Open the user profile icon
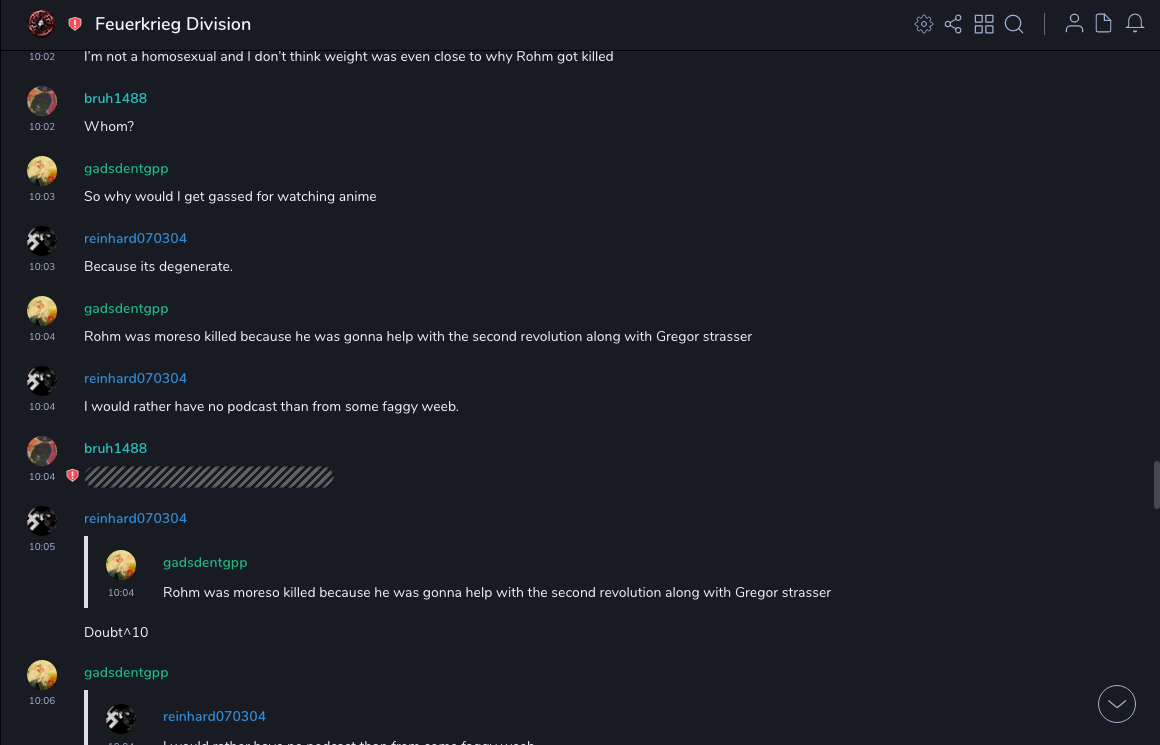Image resolution: width=1160 pixels, height=745 pixels. click(x=1074, y=24)
